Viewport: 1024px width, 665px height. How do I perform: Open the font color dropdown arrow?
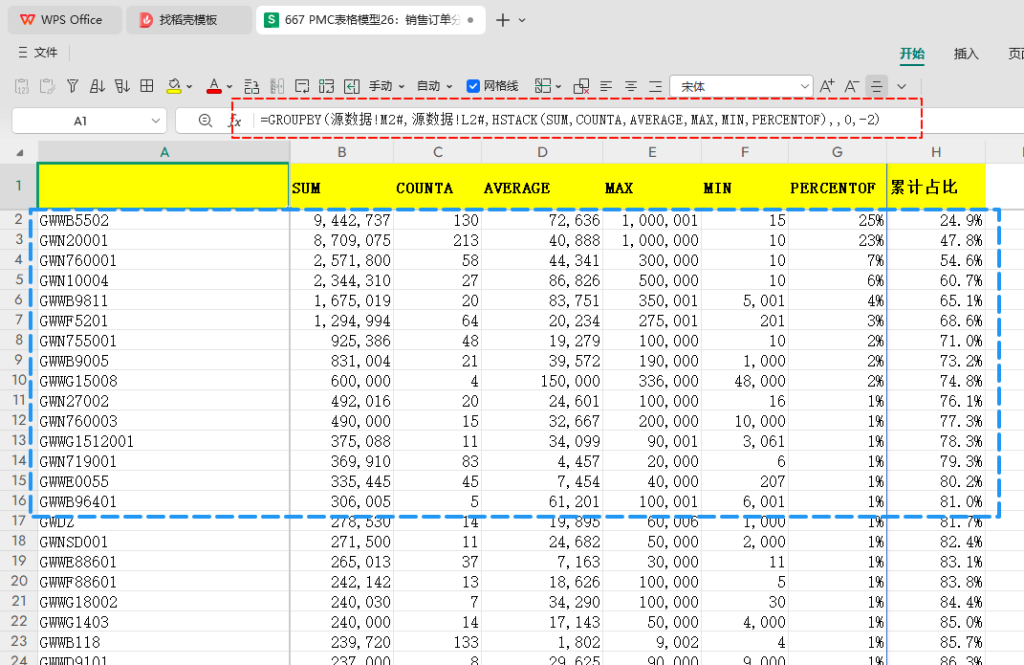click(229, 86)
